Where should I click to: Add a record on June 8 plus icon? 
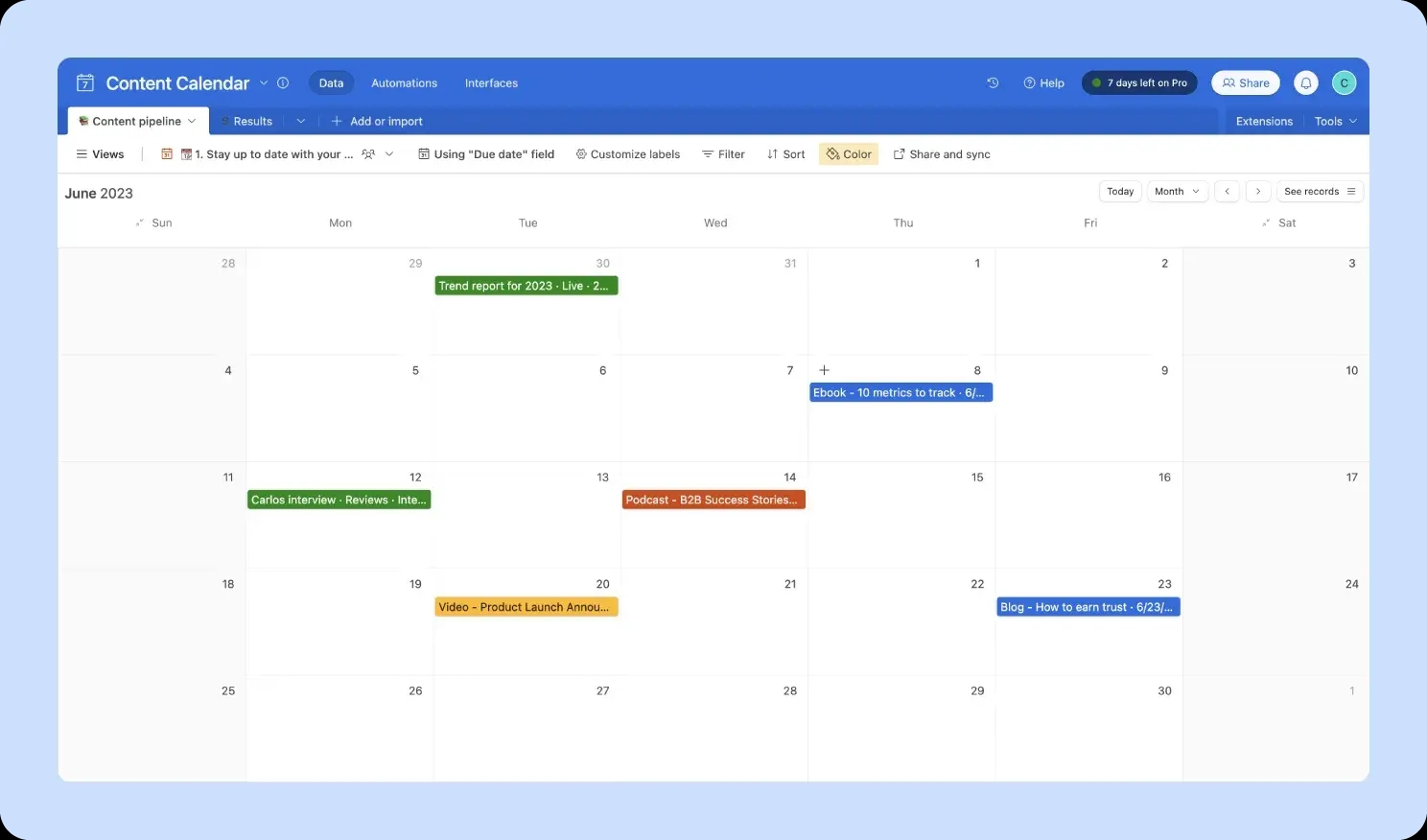824,370
